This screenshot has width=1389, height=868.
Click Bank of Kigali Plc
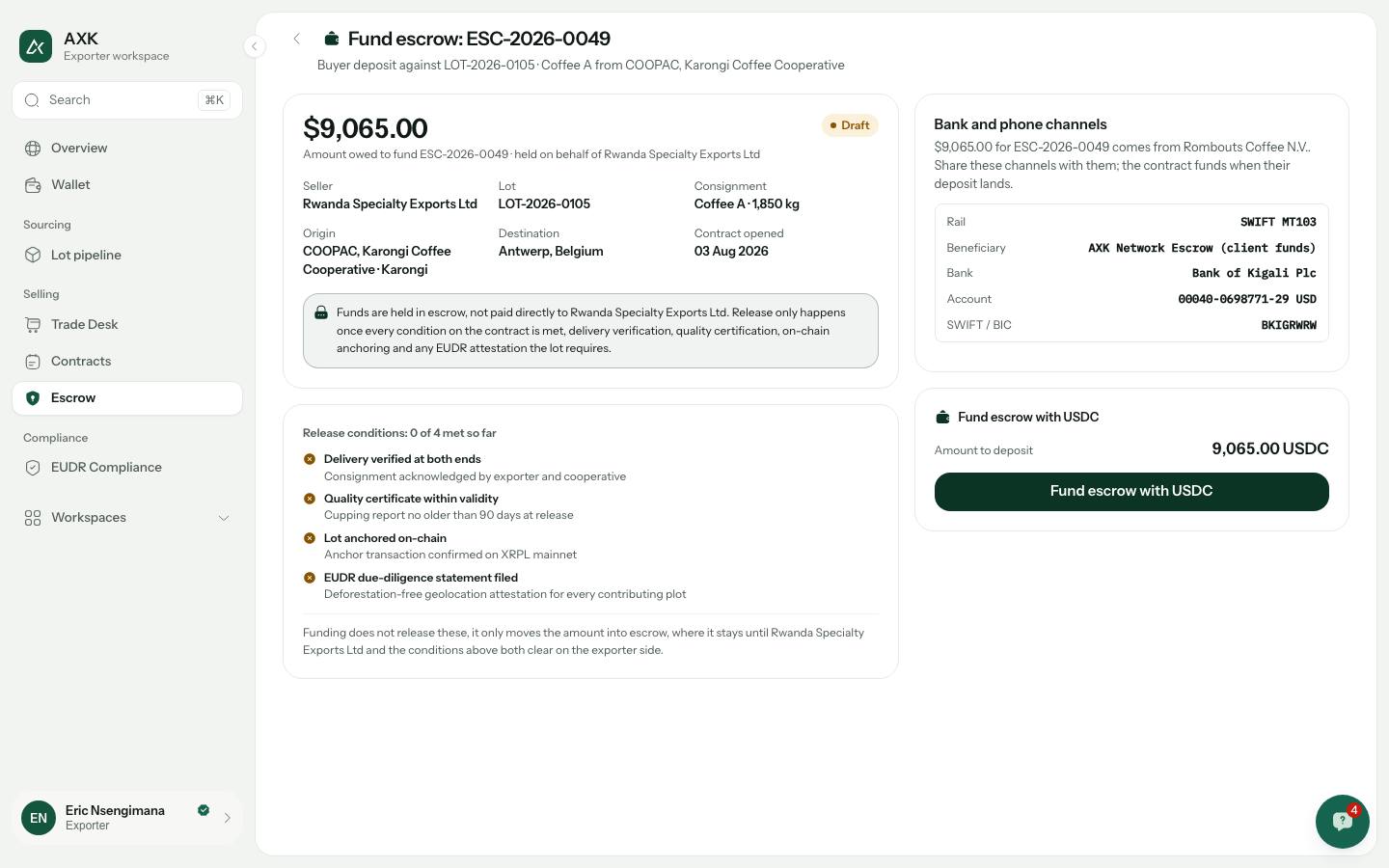pos(1254,274)
